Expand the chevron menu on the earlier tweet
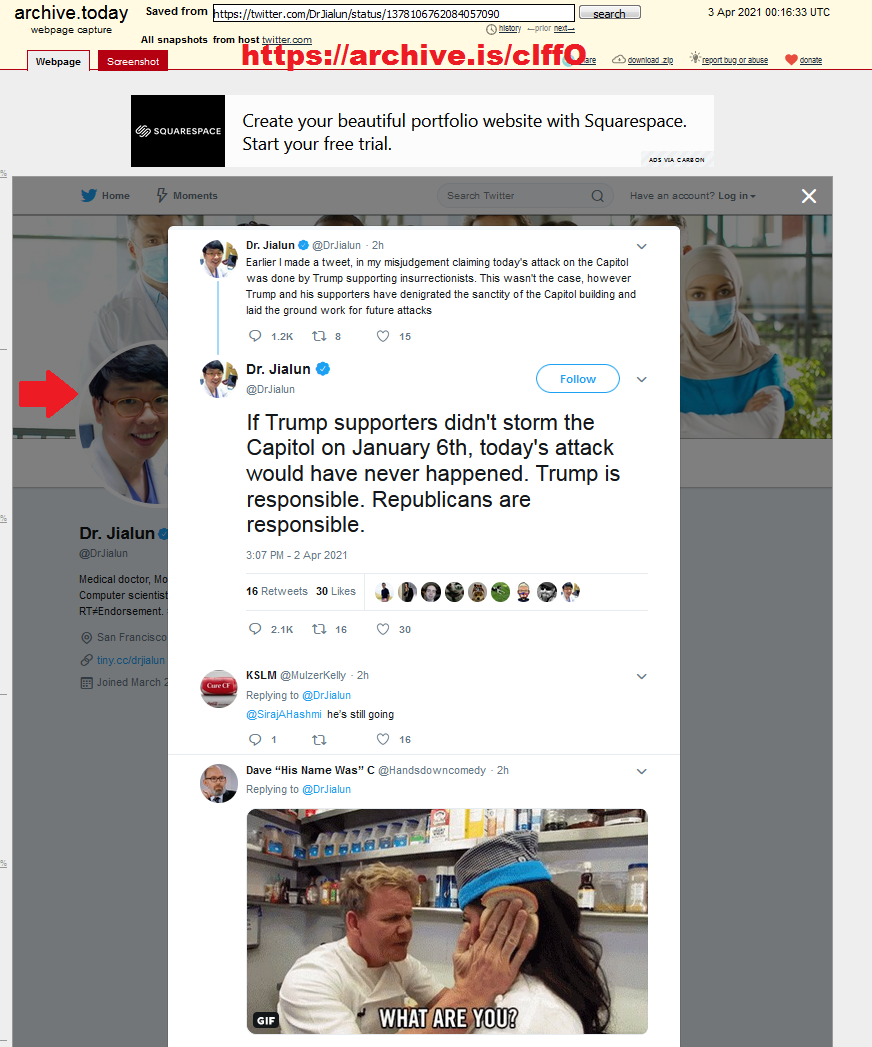Image resolution: width=872 pixels, height=1047 pixels. tap(642, 246)
